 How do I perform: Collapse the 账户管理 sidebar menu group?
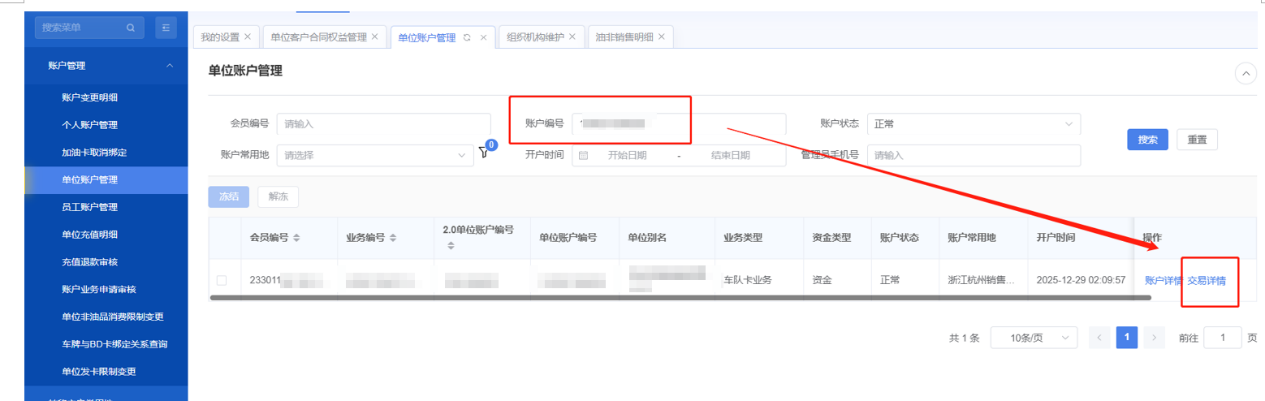(169, 66)
